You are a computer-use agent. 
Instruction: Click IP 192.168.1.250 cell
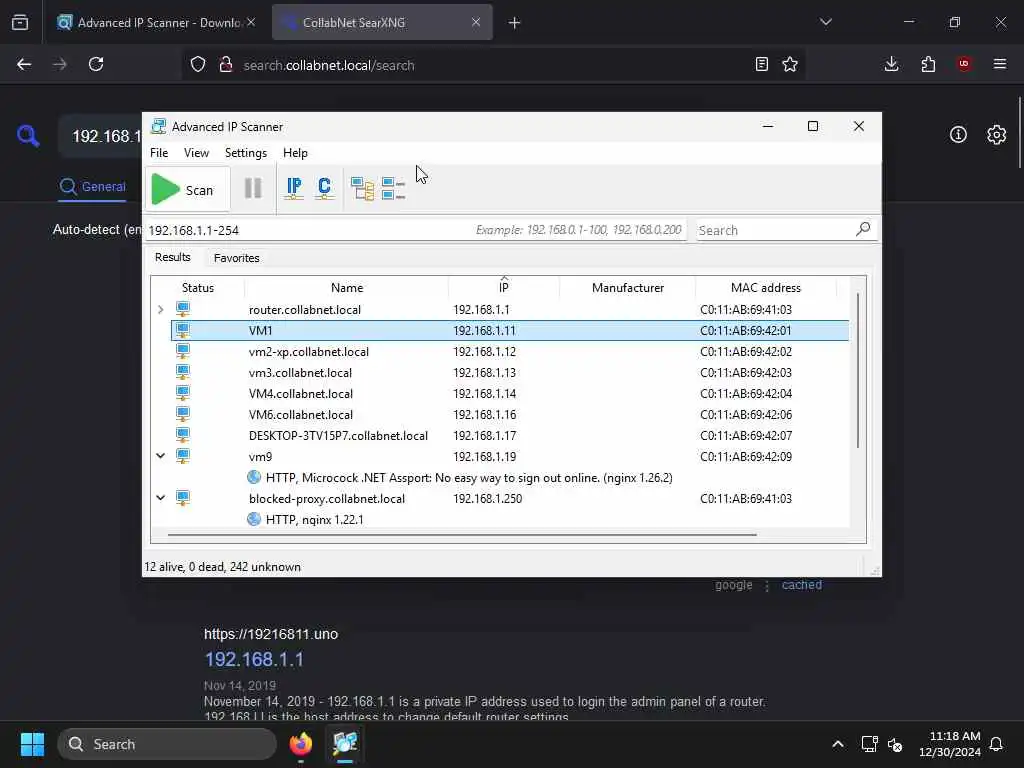pos(487,498)
